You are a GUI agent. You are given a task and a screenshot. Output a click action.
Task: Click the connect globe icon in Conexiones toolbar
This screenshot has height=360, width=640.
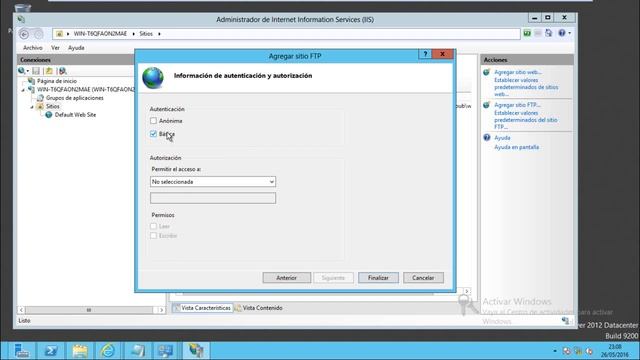click(22, 71)
